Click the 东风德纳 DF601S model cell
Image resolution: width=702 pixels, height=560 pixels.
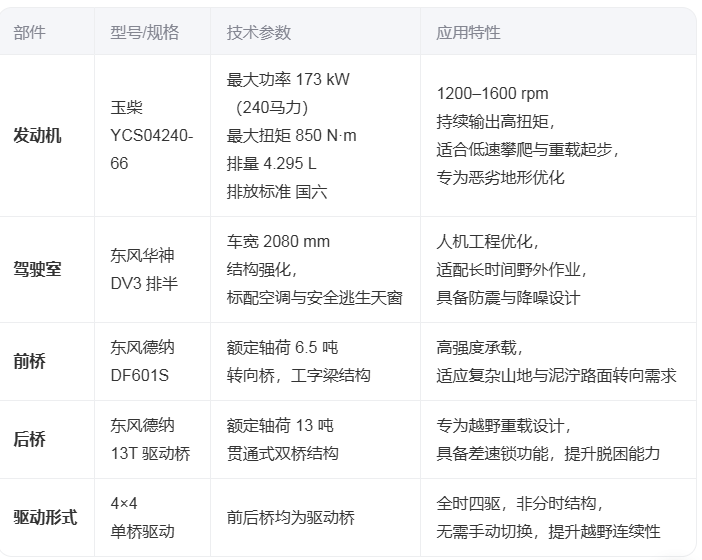point(142,361)
